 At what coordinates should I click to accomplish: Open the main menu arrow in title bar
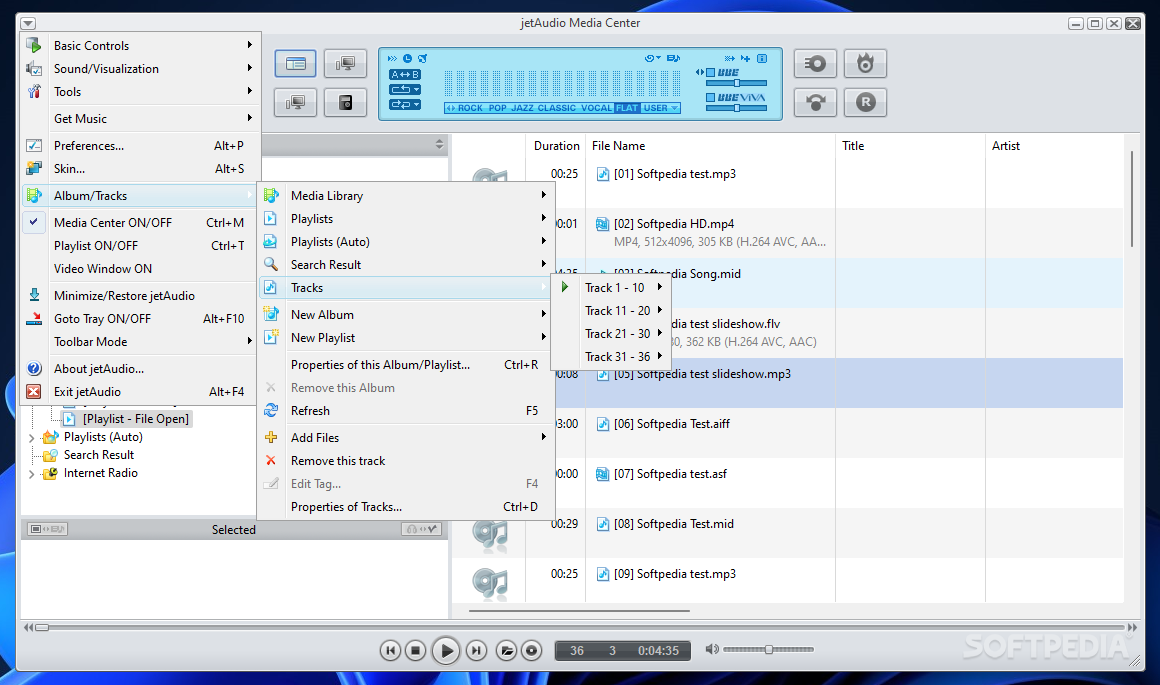click(x=28, y=24)
